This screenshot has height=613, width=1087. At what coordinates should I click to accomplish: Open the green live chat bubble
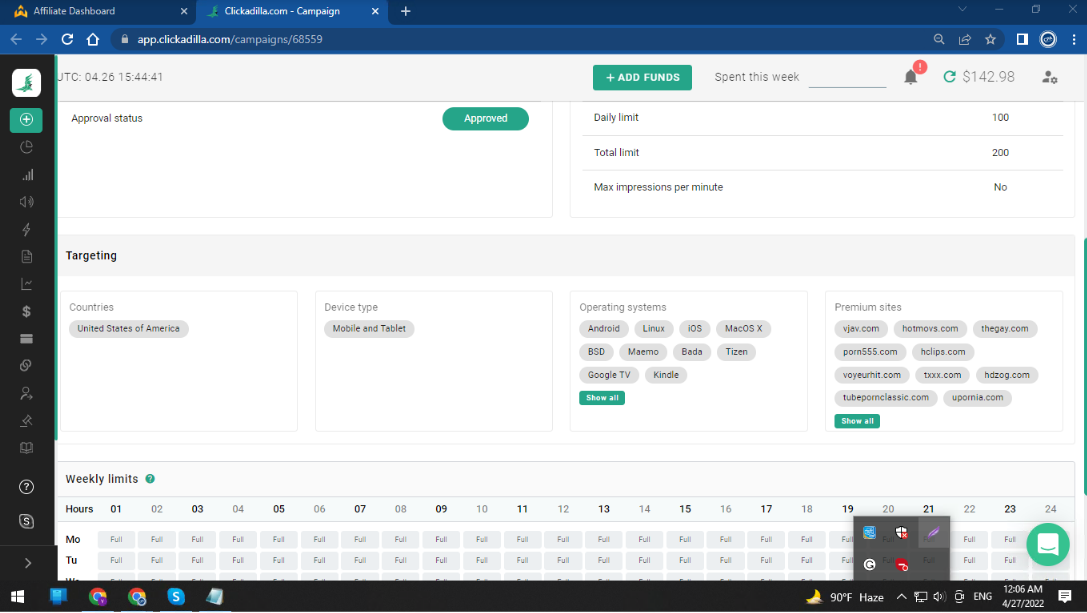coord(1047,544)
